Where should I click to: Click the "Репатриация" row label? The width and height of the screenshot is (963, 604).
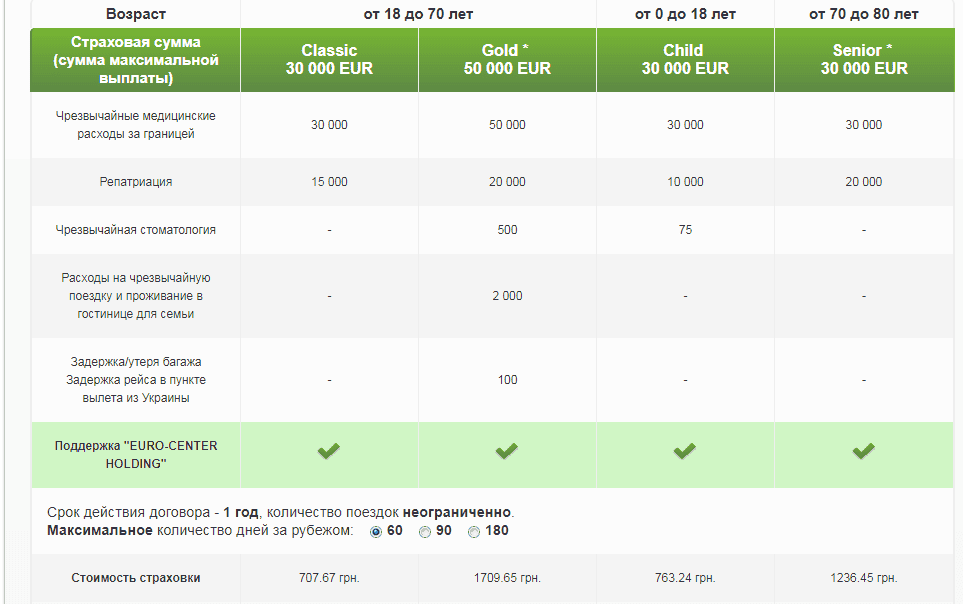pyautogui.click(x=136, y=182)
